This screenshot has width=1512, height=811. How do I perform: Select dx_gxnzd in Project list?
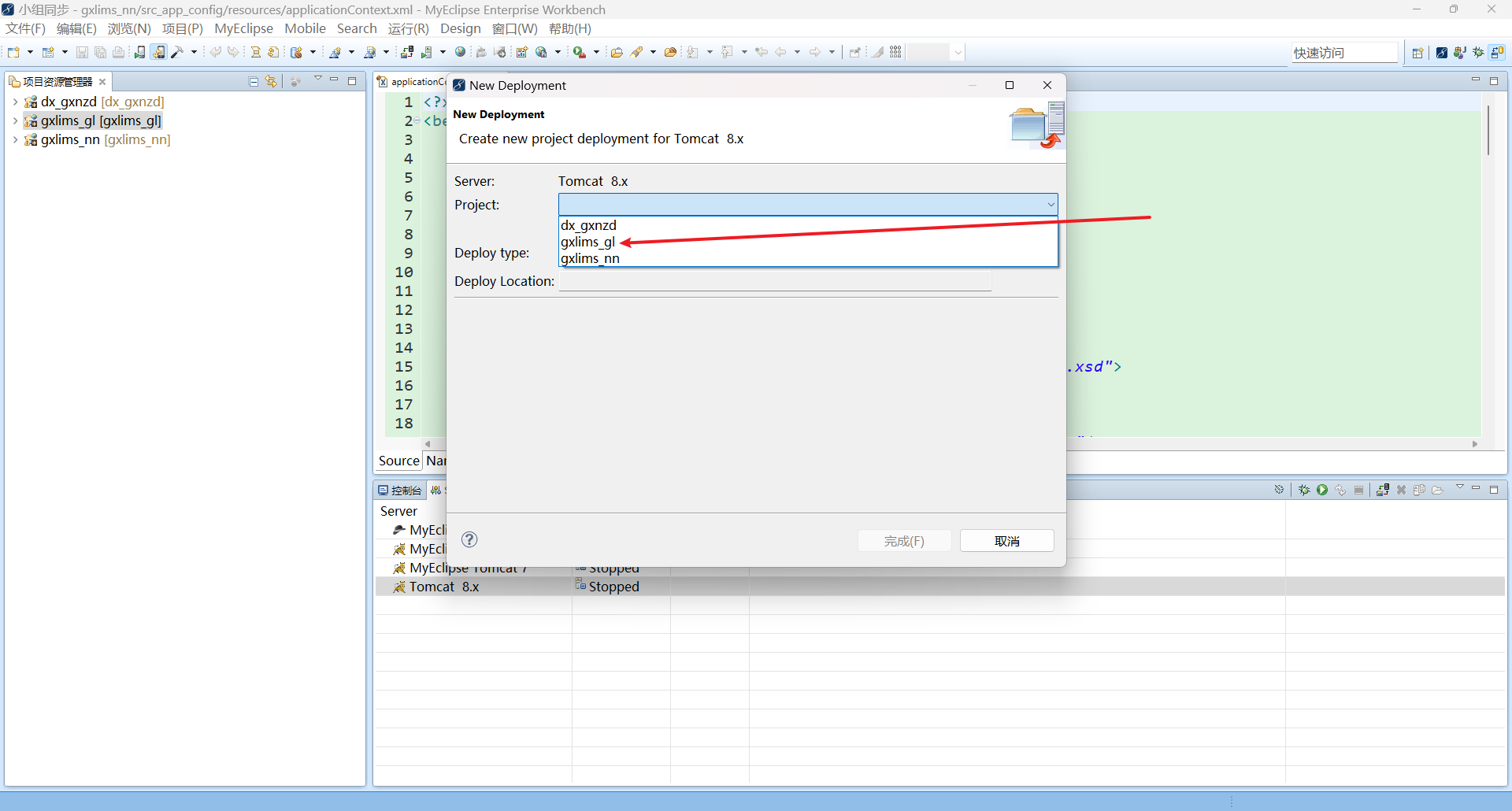pyautogui.click(x=808, y=225)
